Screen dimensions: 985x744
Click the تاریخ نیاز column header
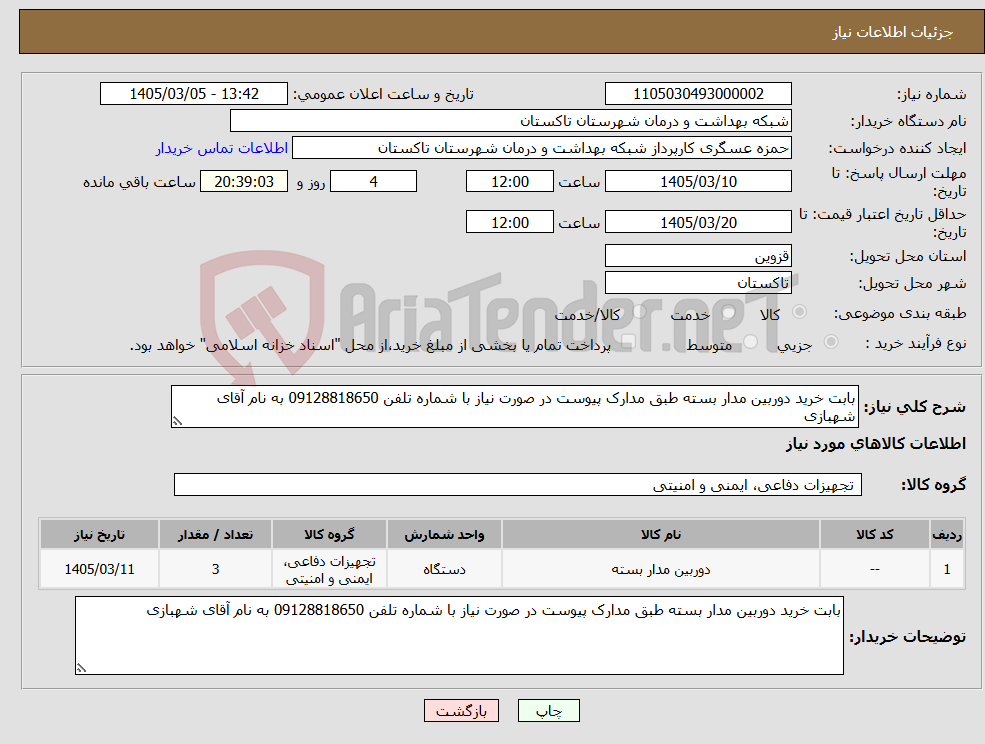(x=99, y=534)
